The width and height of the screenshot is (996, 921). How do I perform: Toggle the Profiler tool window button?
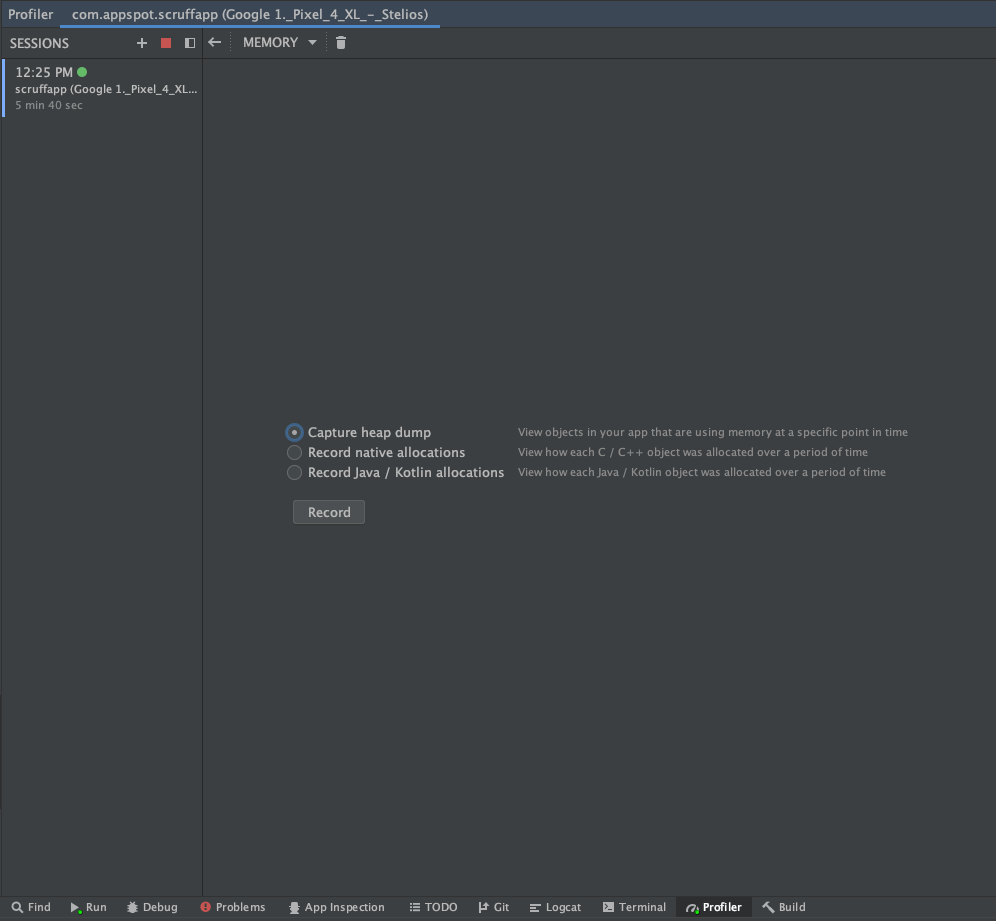[x=714, y=907]
